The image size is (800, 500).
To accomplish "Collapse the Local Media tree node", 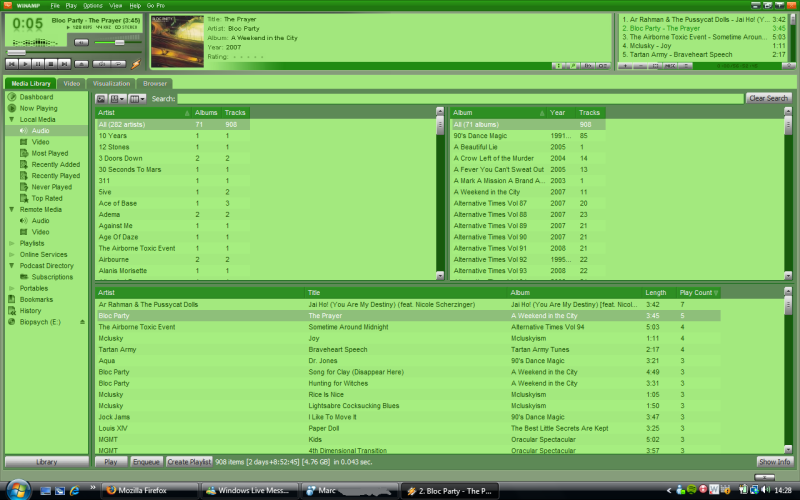I will tap(11, 119).
